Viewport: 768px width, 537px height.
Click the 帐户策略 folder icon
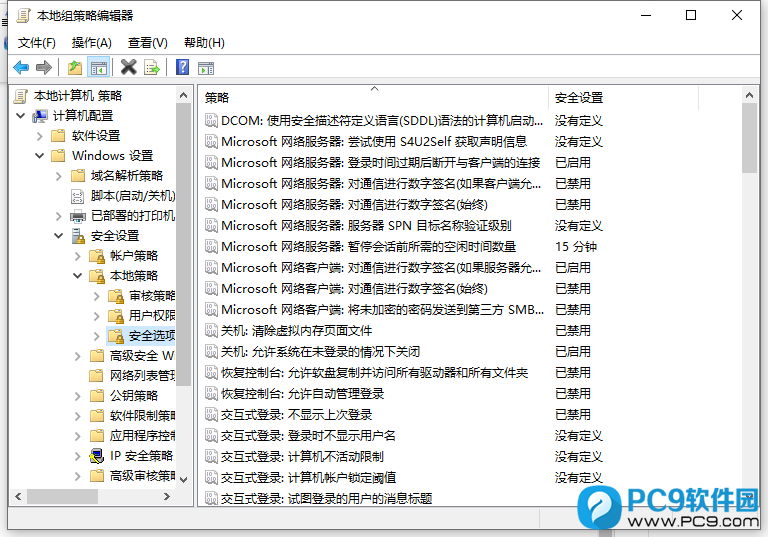tap(97, 256)
